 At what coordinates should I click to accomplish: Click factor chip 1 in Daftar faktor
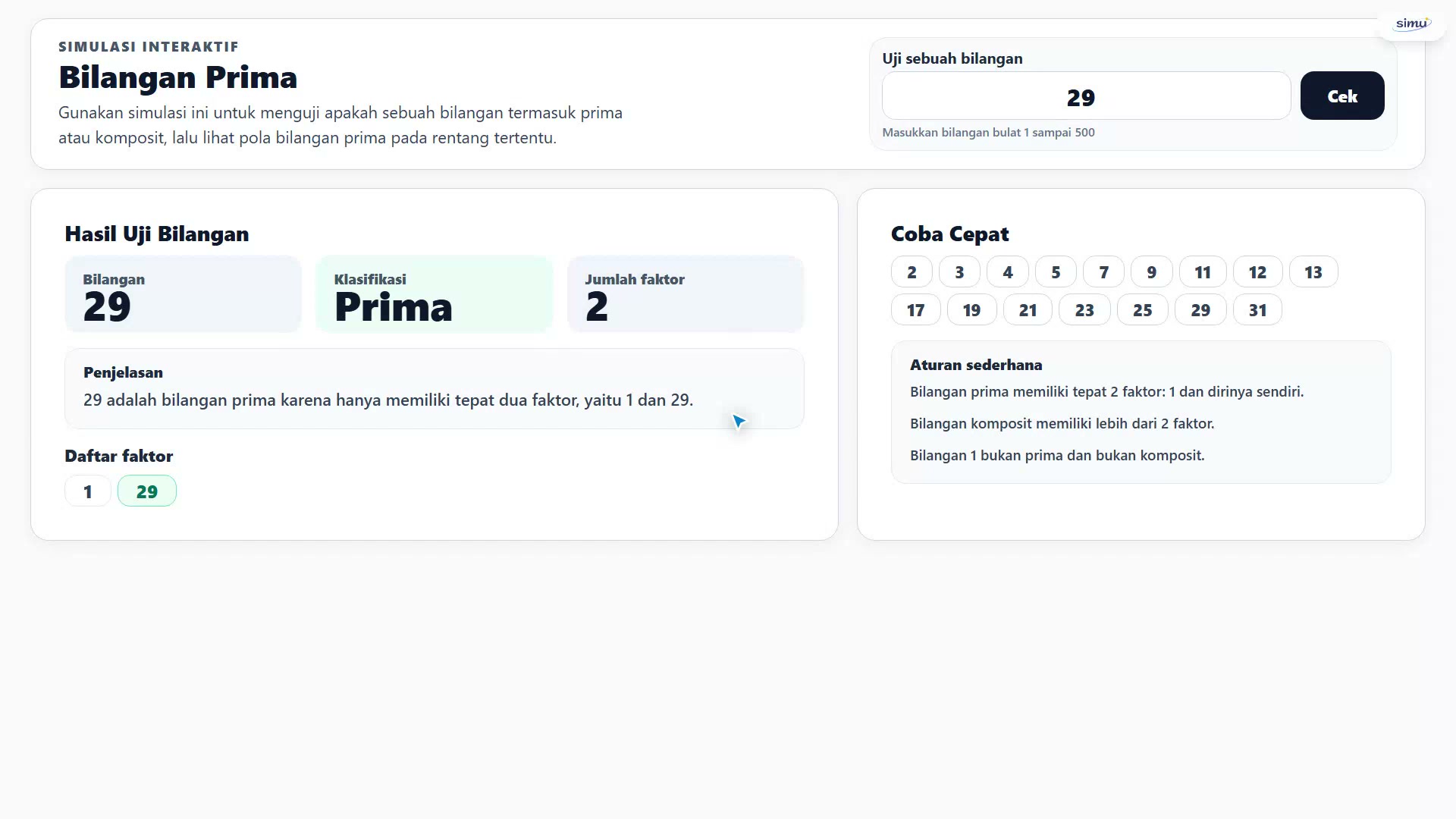tap(88, 491)
